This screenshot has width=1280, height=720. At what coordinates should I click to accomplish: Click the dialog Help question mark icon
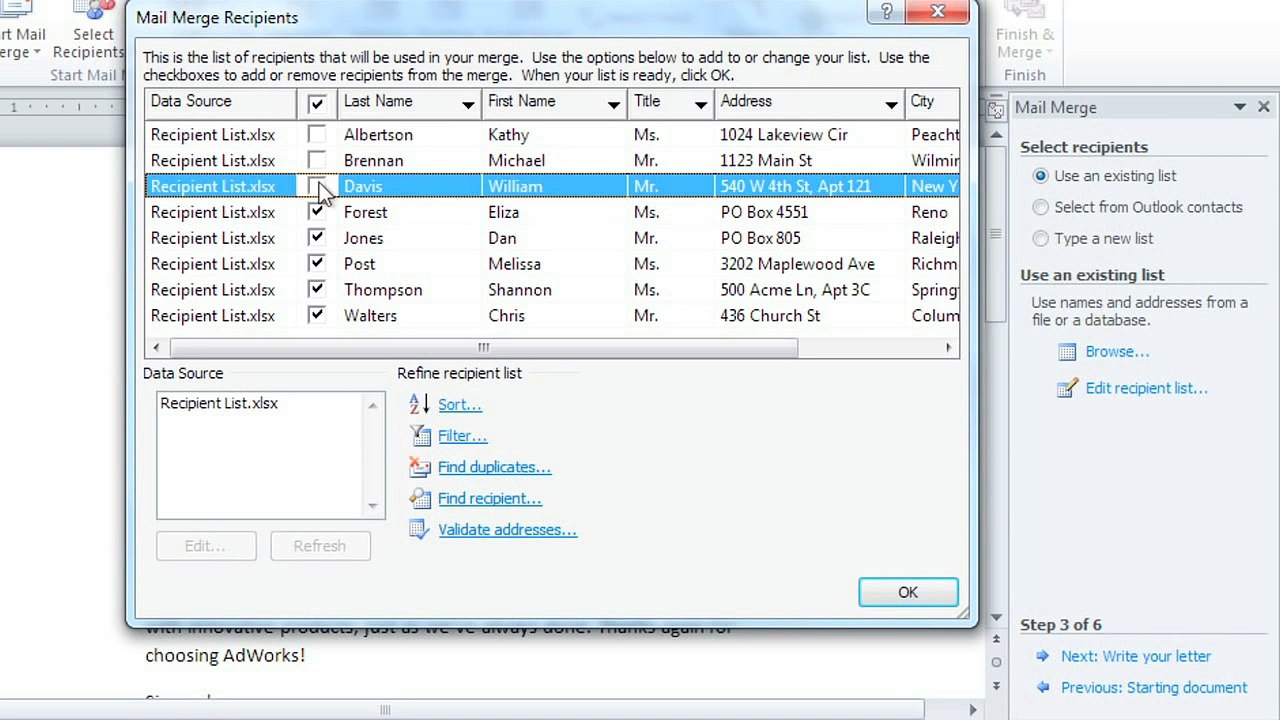pyautogui.click(x=886, y=12)
